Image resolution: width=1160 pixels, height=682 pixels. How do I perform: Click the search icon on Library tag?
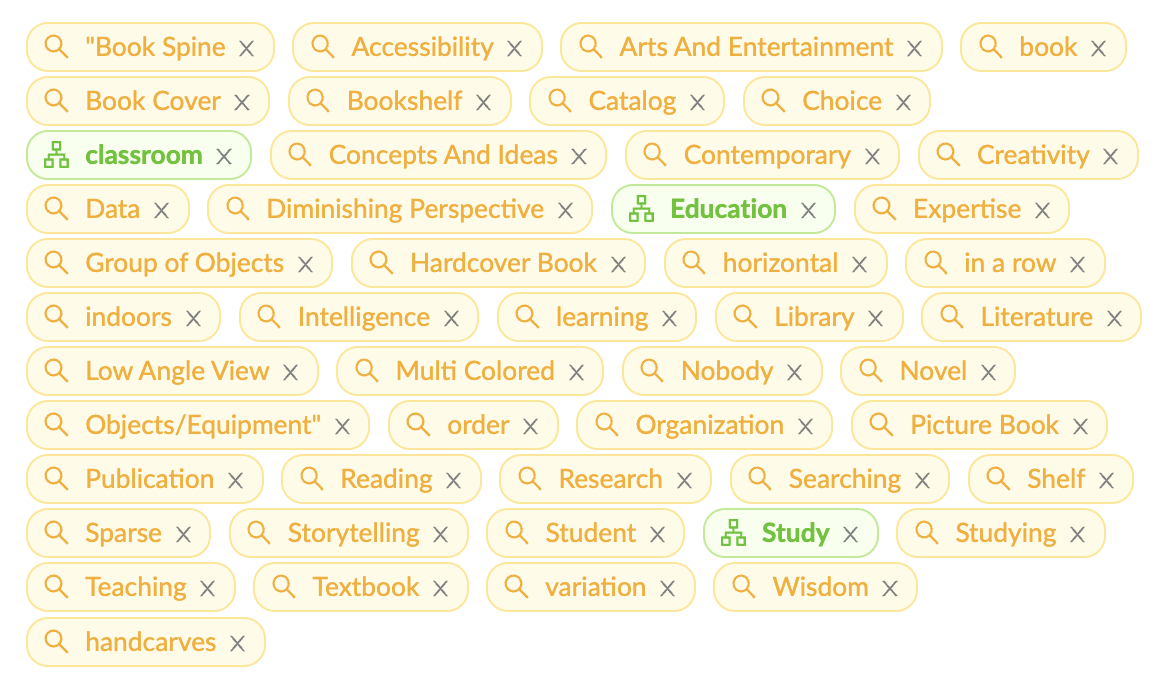(745, 316)
